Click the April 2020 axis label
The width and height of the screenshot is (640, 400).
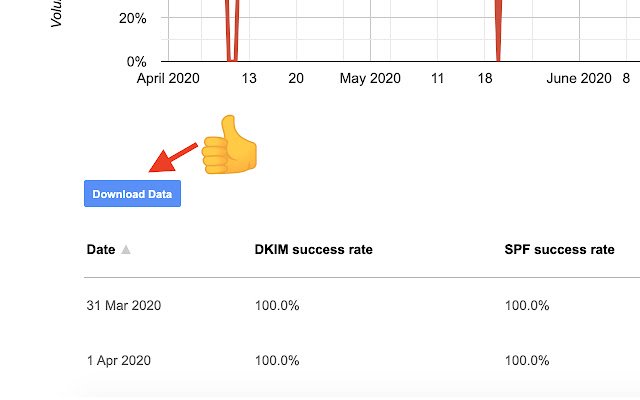(168, 79)
